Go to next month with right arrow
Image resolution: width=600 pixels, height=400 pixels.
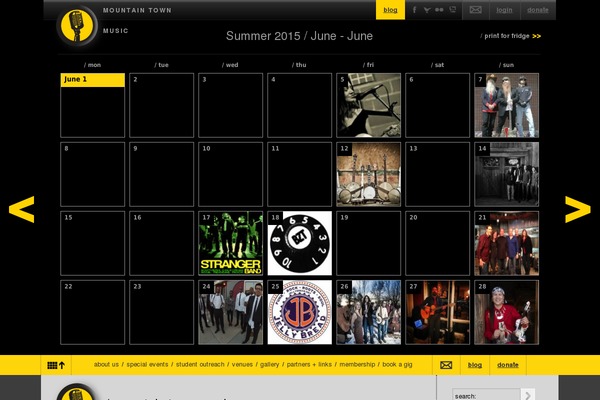578,209
